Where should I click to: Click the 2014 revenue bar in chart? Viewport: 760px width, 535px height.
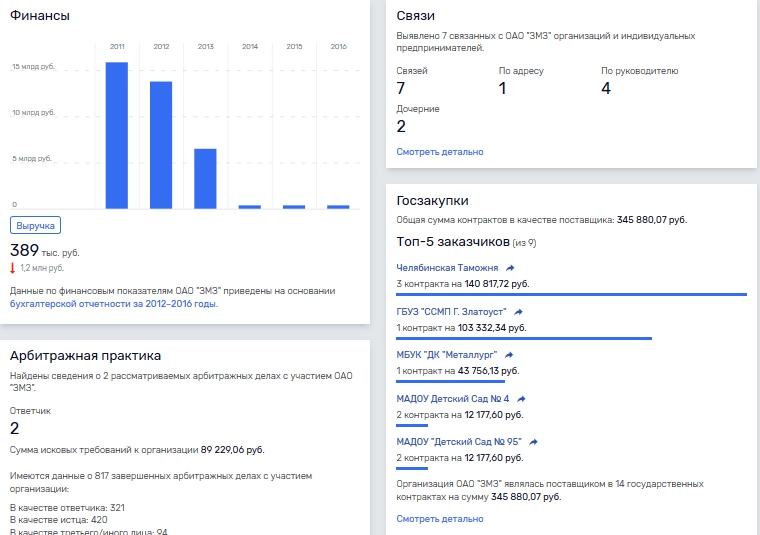250,207
